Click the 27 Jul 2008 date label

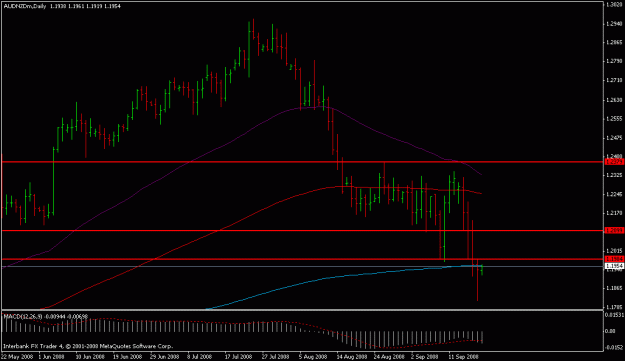point(275,357)
